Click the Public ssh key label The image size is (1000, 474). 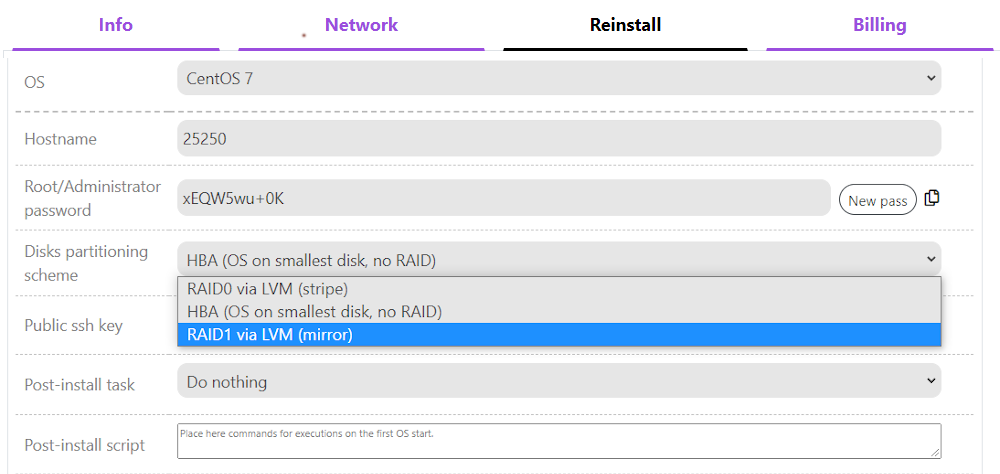[x=74, y=325]
